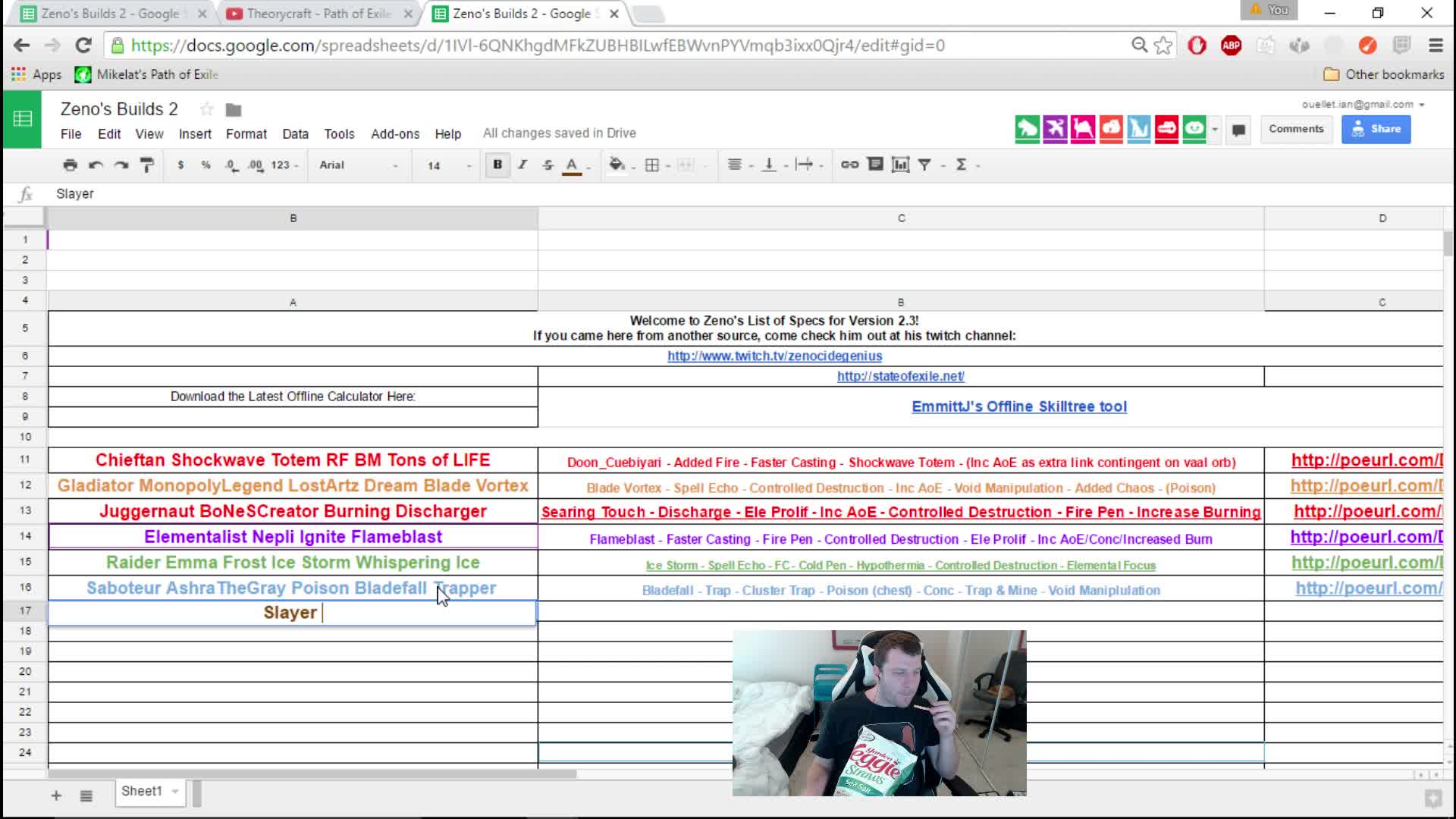Open the View menu
1456x819 pixels.
click(x=149, y=133)
